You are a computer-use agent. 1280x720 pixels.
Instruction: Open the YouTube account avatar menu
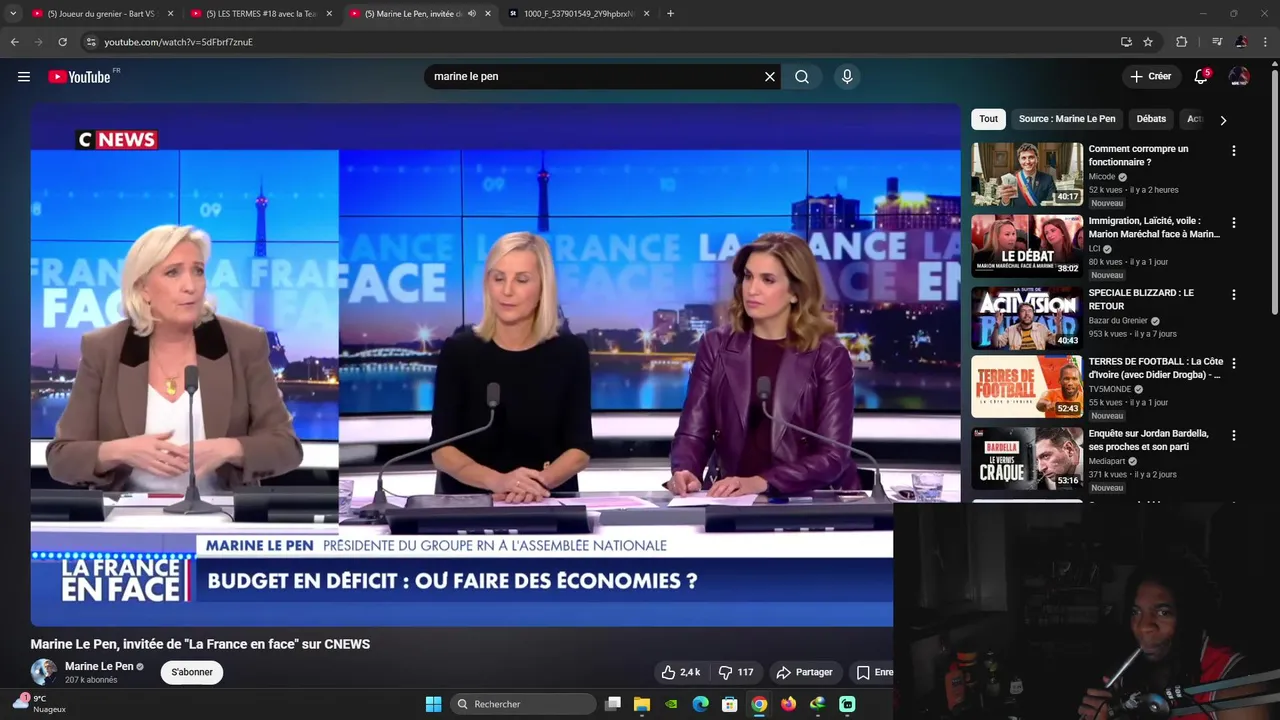[x=1239, y=76]
